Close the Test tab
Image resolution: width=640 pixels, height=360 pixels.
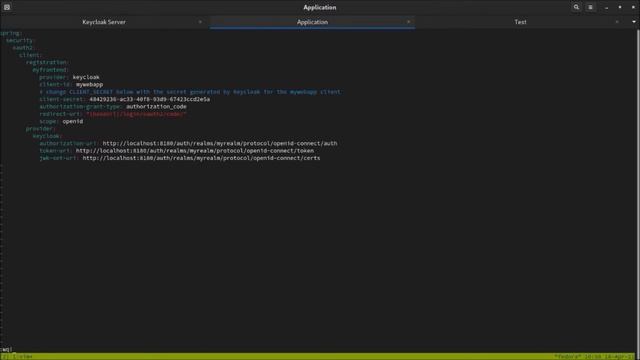pos(617,22)
